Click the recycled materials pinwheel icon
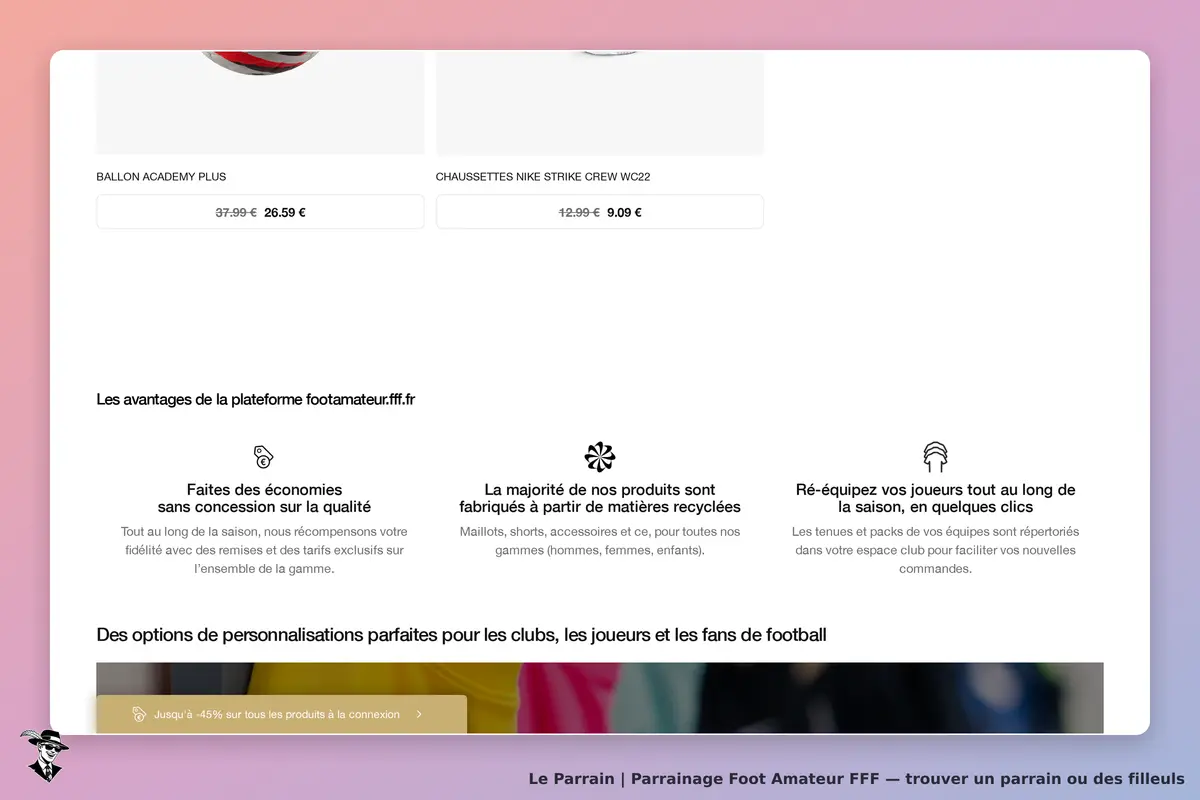Image resolution: width=1200 pixels, height=800 pixels. click(600, 457)
